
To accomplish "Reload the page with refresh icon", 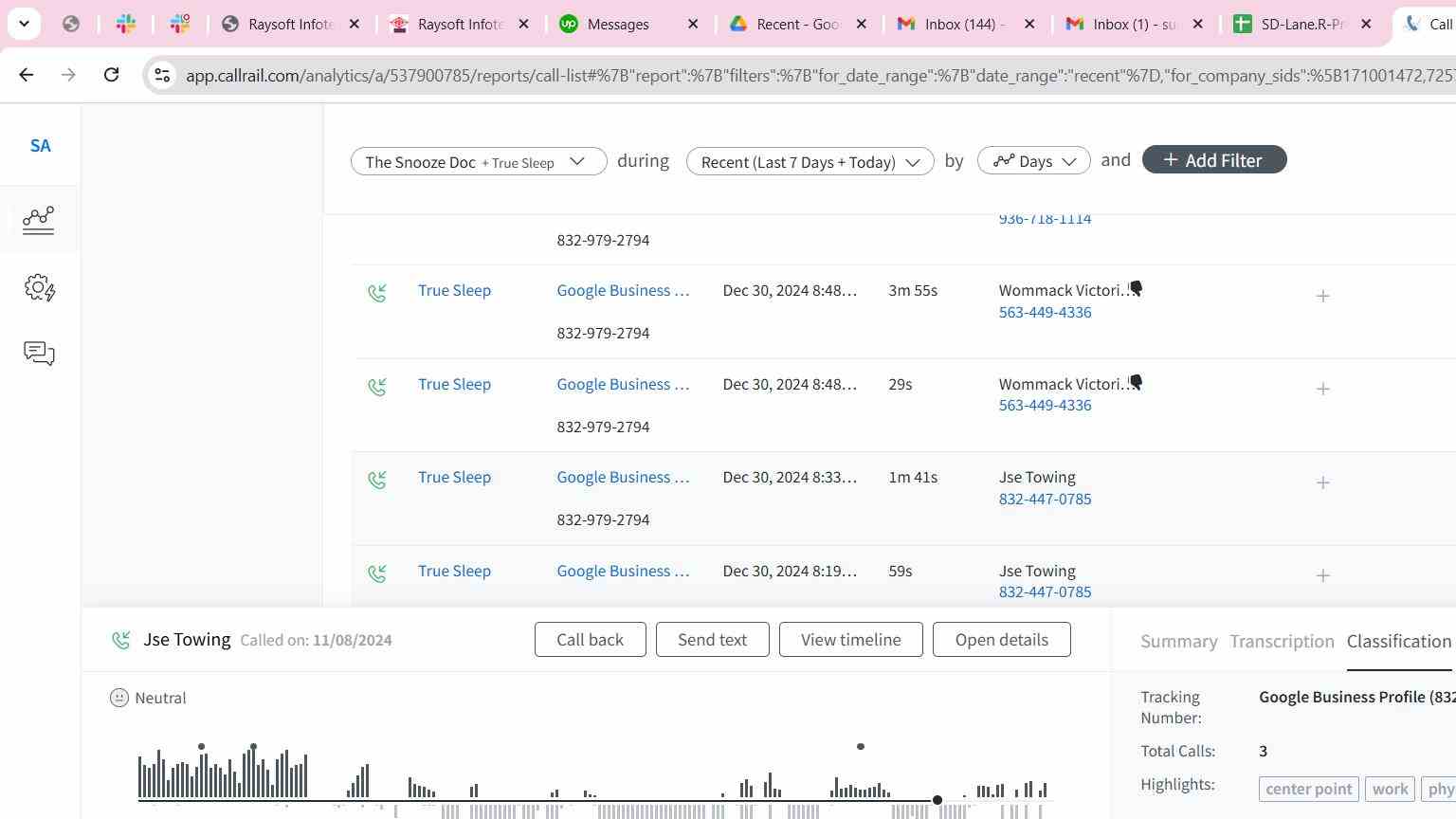I will click(111, 75).
